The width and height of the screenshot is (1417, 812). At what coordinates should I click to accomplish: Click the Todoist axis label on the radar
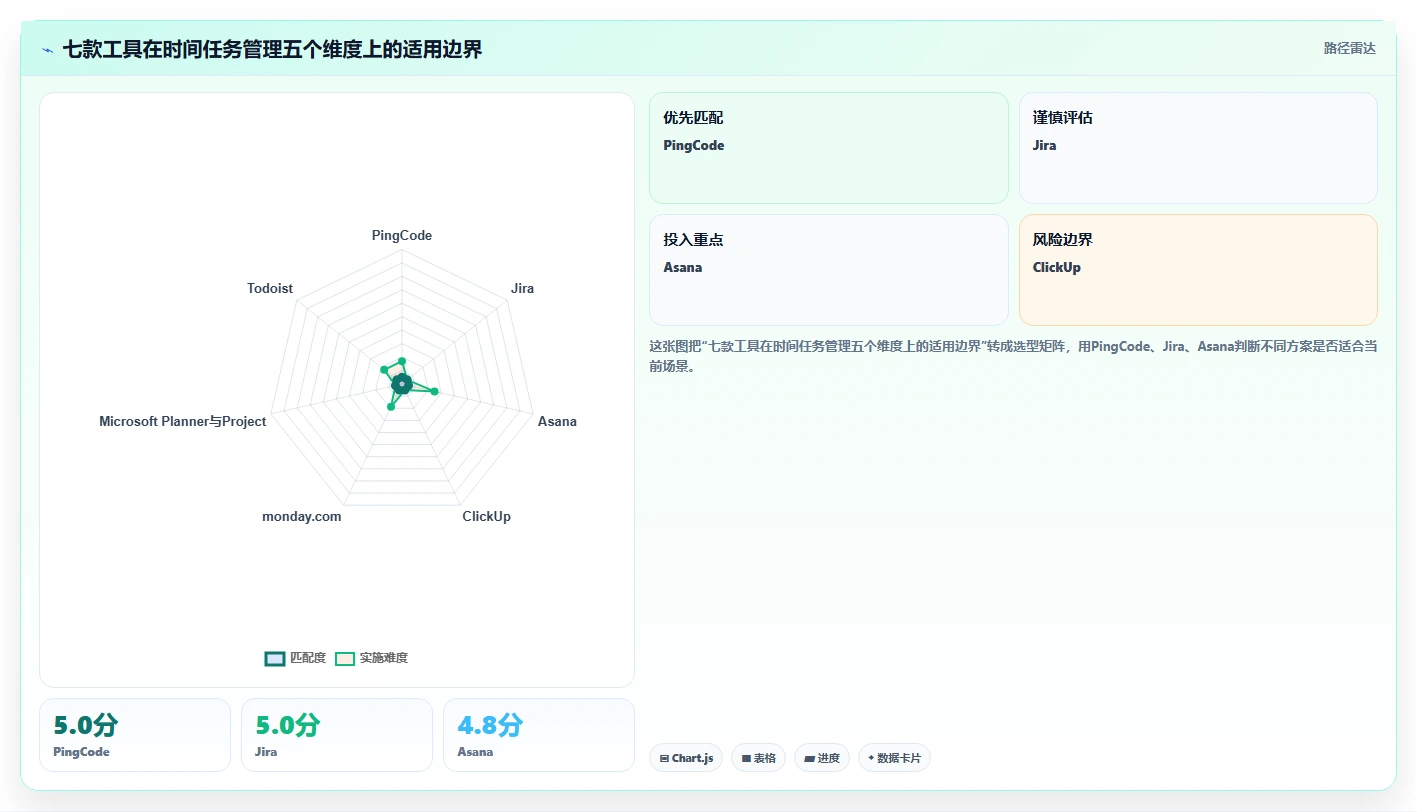click(x=270, y=288)
